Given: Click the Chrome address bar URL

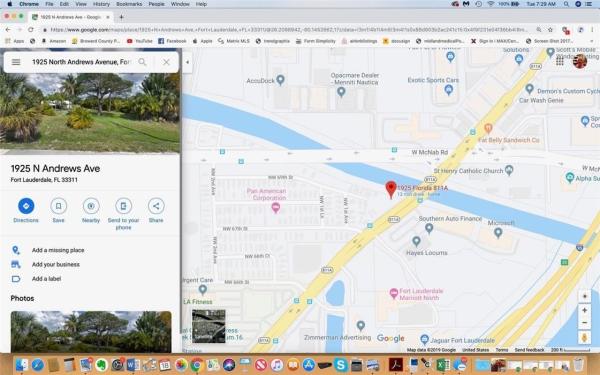Looking at the screenshot, I should coord(289,29).
